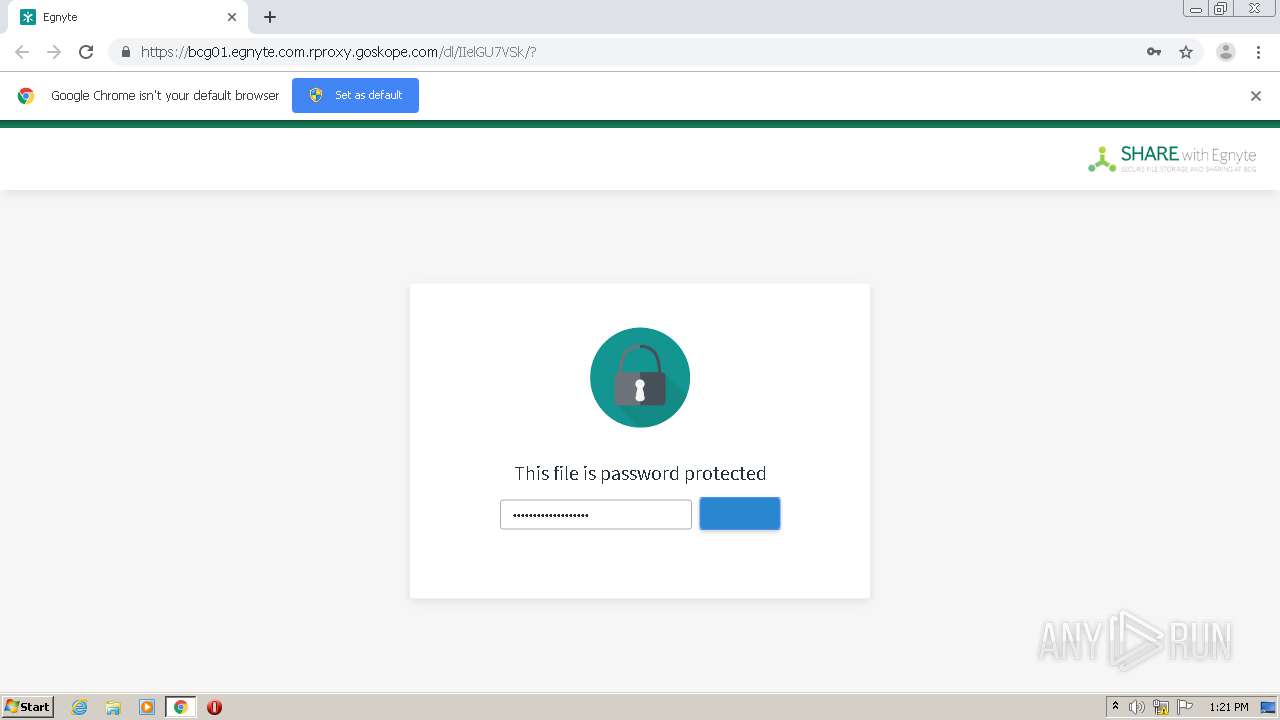This screenshot has height=720, width=1280.
Task: Click the padlock site info icon
Action: (125, 52)
